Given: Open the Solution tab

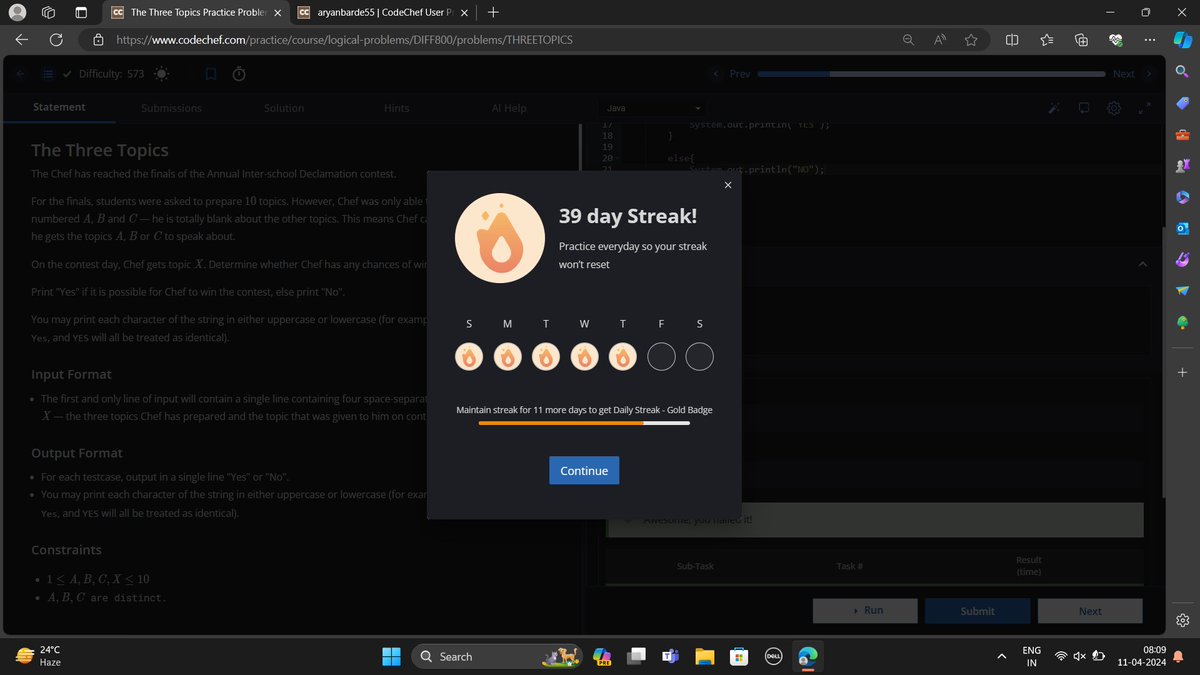Looking at the screenshot, I should tap(284, 108).
